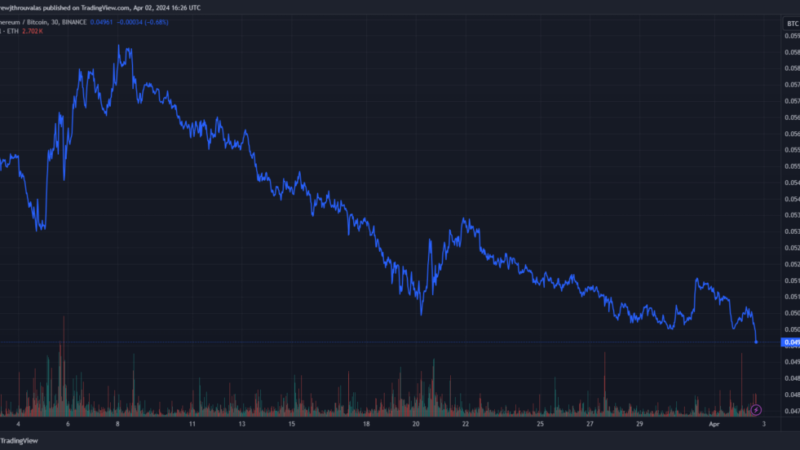
Task: Click the blue dot ending the price line
Action: (756, 342)
